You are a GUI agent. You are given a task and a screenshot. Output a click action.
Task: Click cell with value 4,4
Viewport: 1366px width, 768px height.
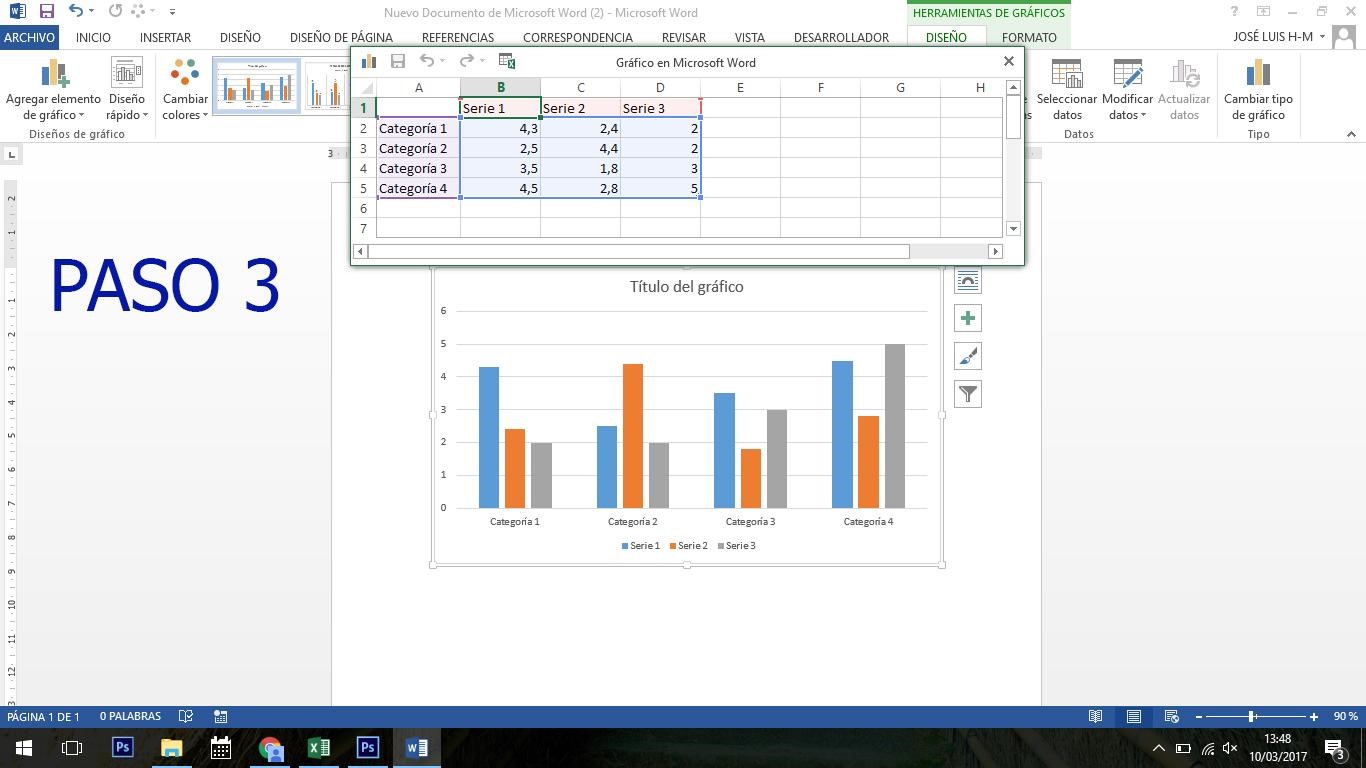(580, 148)
